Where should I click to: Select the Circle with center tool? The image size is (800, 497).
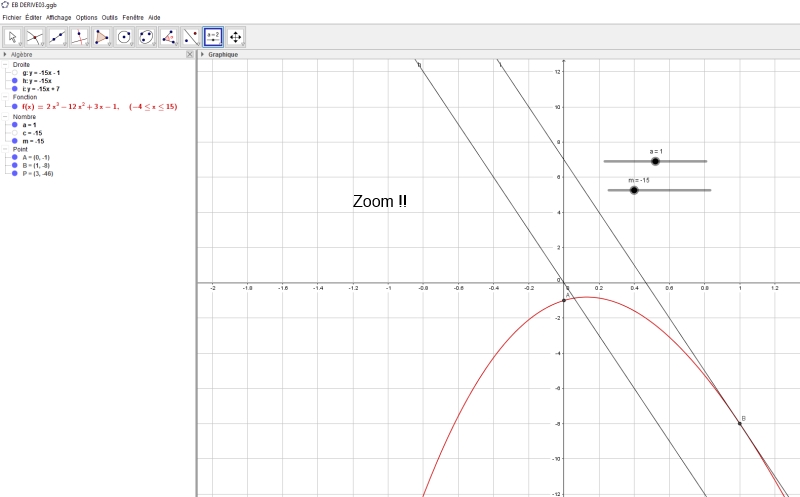[124, 37]
